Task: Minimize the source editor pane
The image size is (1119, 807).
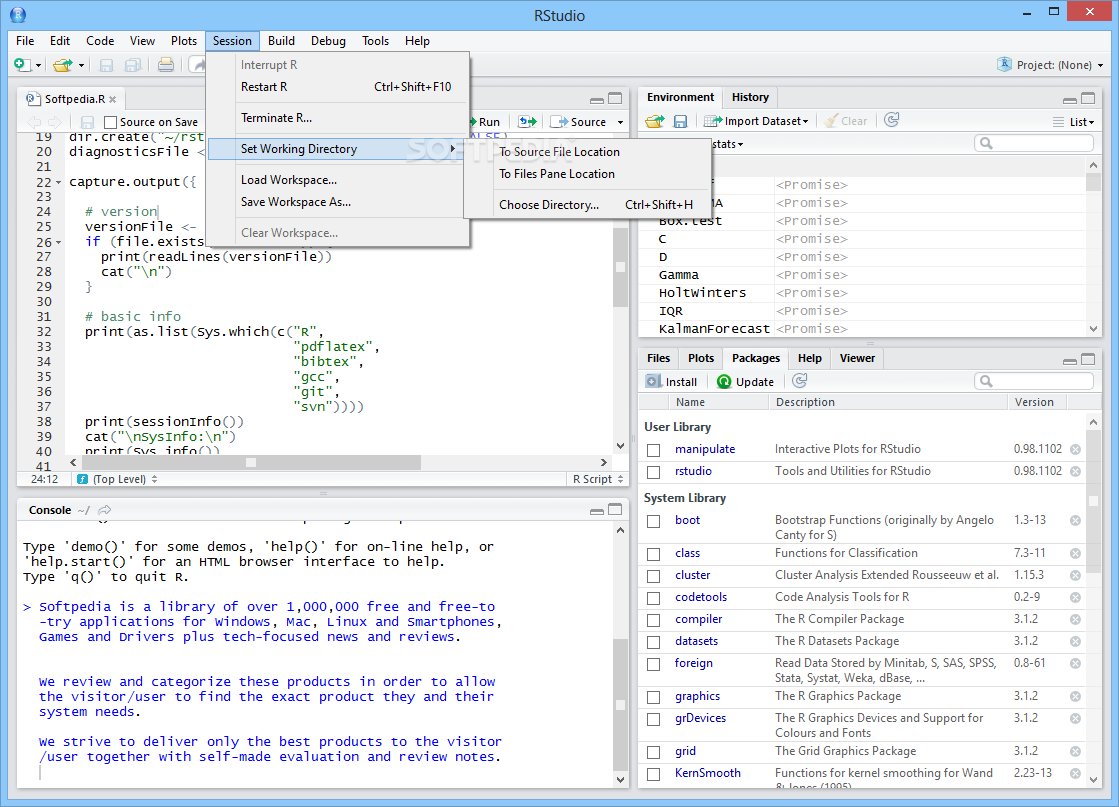Action: tap(597, 100)
